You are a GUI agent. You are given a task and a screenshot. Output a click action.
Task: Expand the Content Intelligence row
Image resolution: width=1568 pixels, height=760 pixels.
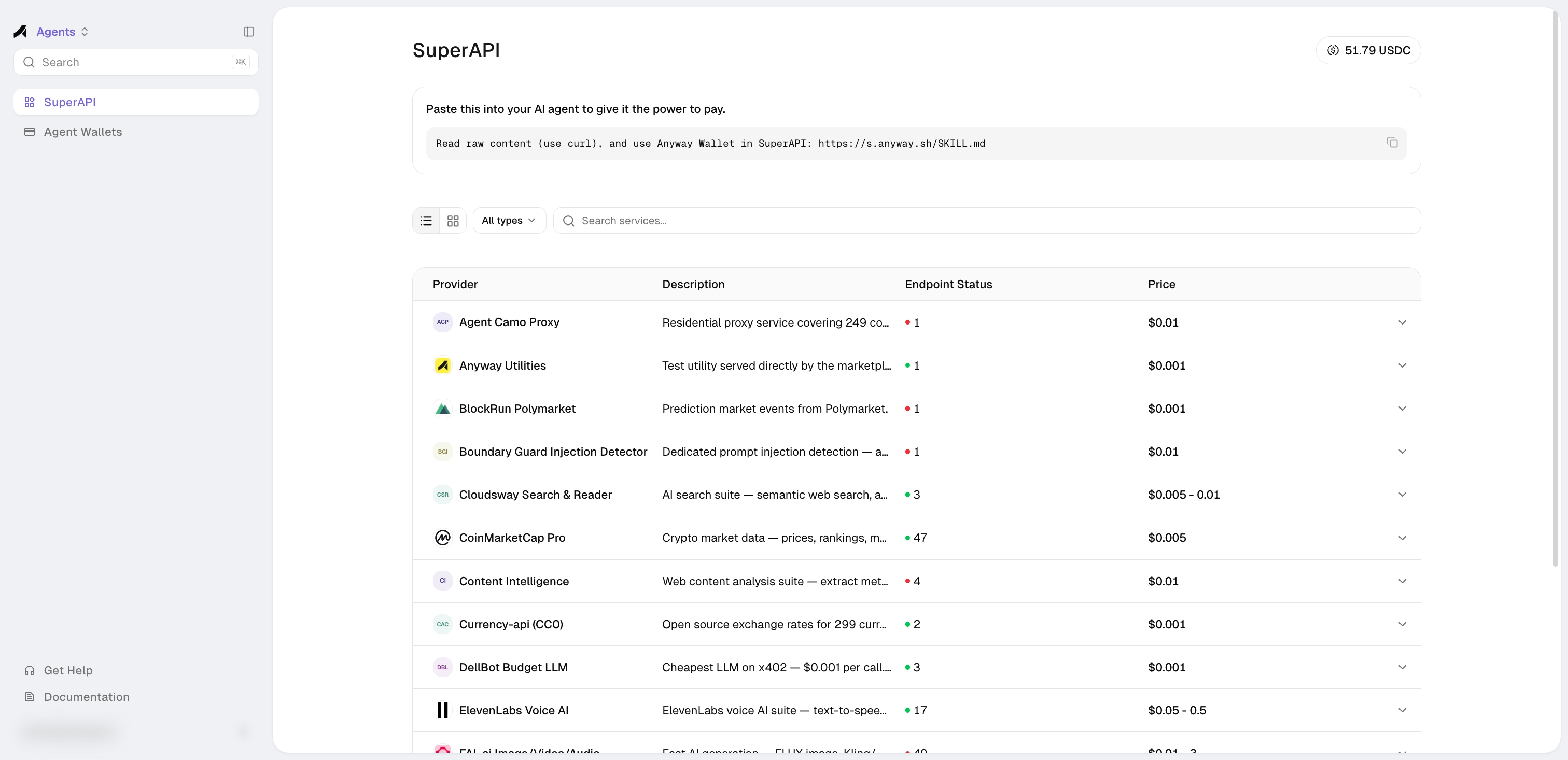(x=1402, y=581)
